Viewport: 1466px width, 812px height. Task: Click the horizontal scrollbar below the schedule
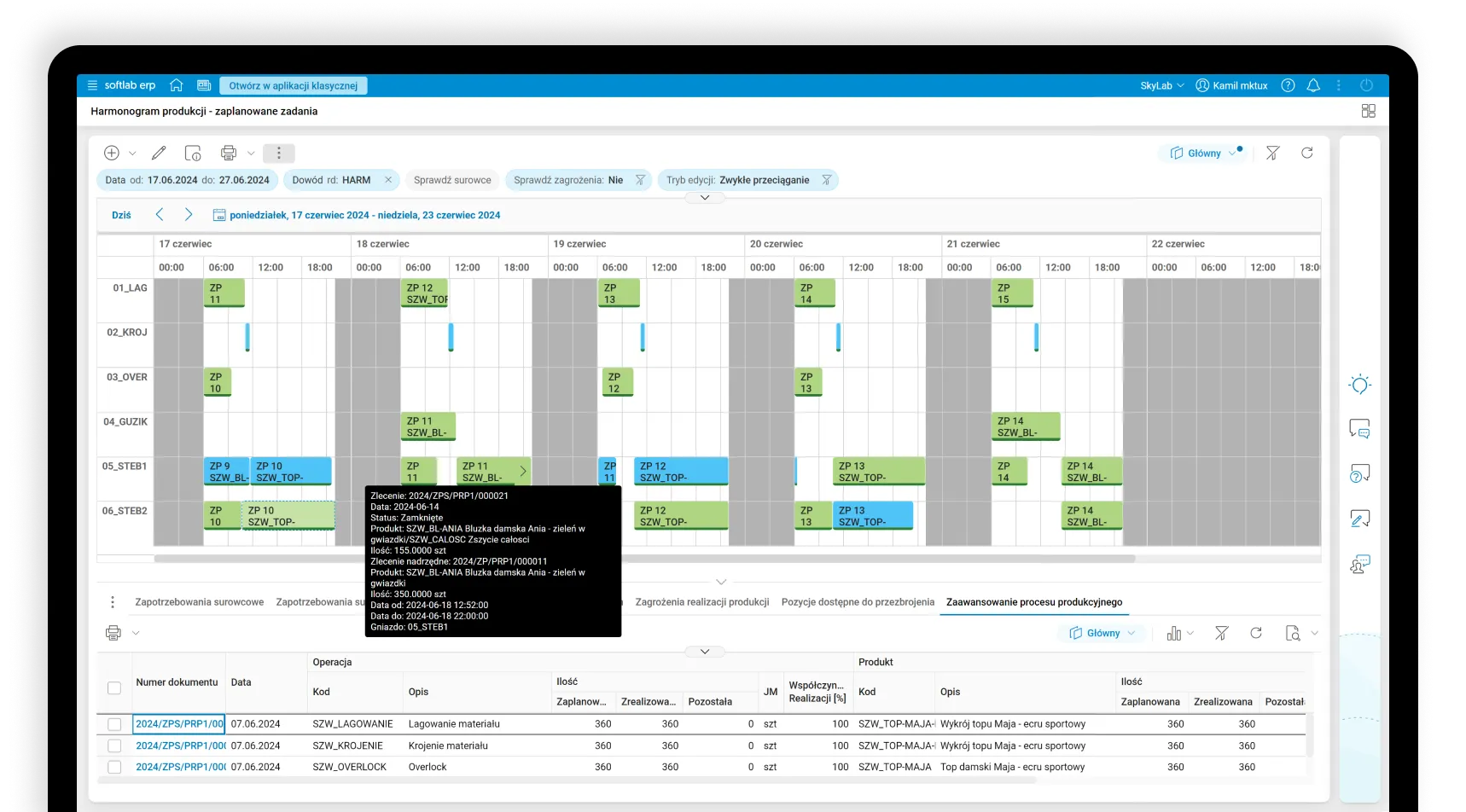pos(644,560)
